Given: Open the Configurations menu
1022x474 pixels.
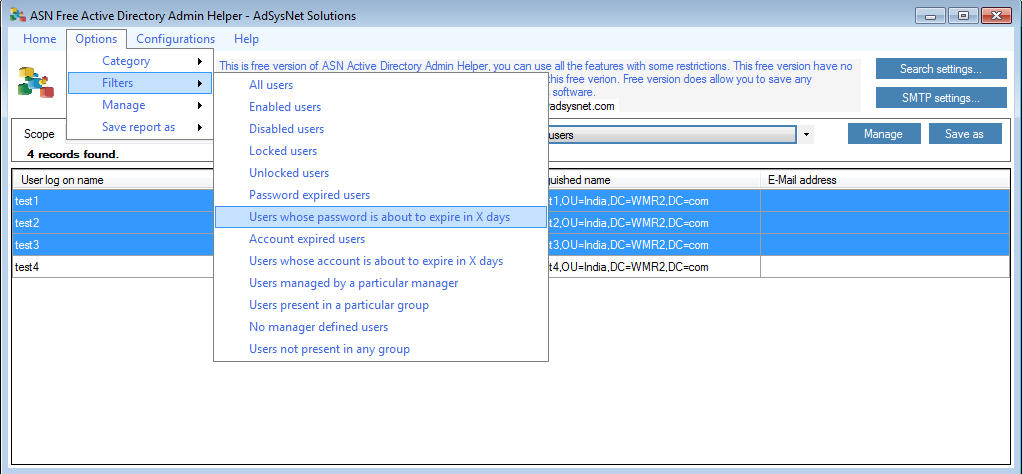Looking at the screenshot, I should (x=175, y=39).
